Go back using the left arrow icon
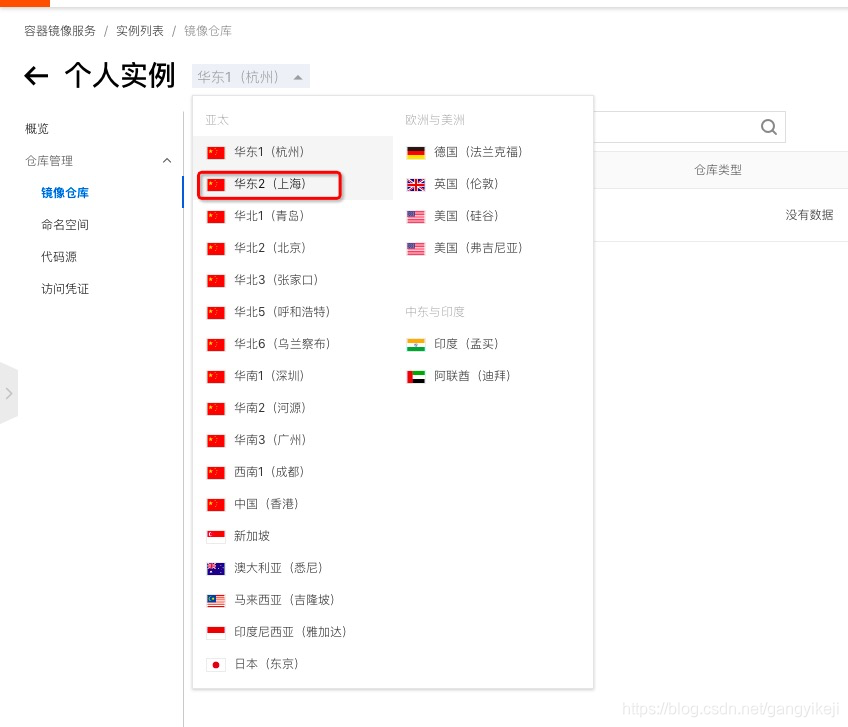Image resolution: width=848 pixels, height=727 pixels. [x=36, y=76]
